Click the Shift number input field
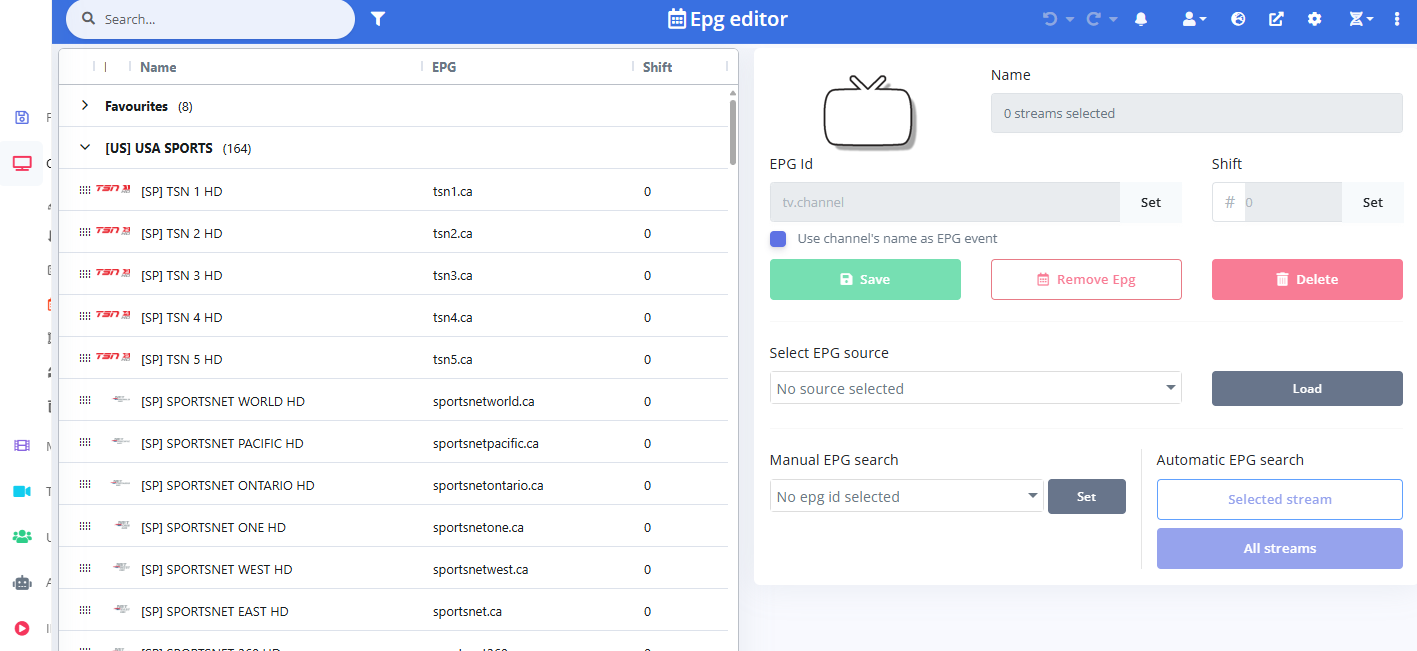The height and width of the screenshot is (651, 1417). (1292, 202)
